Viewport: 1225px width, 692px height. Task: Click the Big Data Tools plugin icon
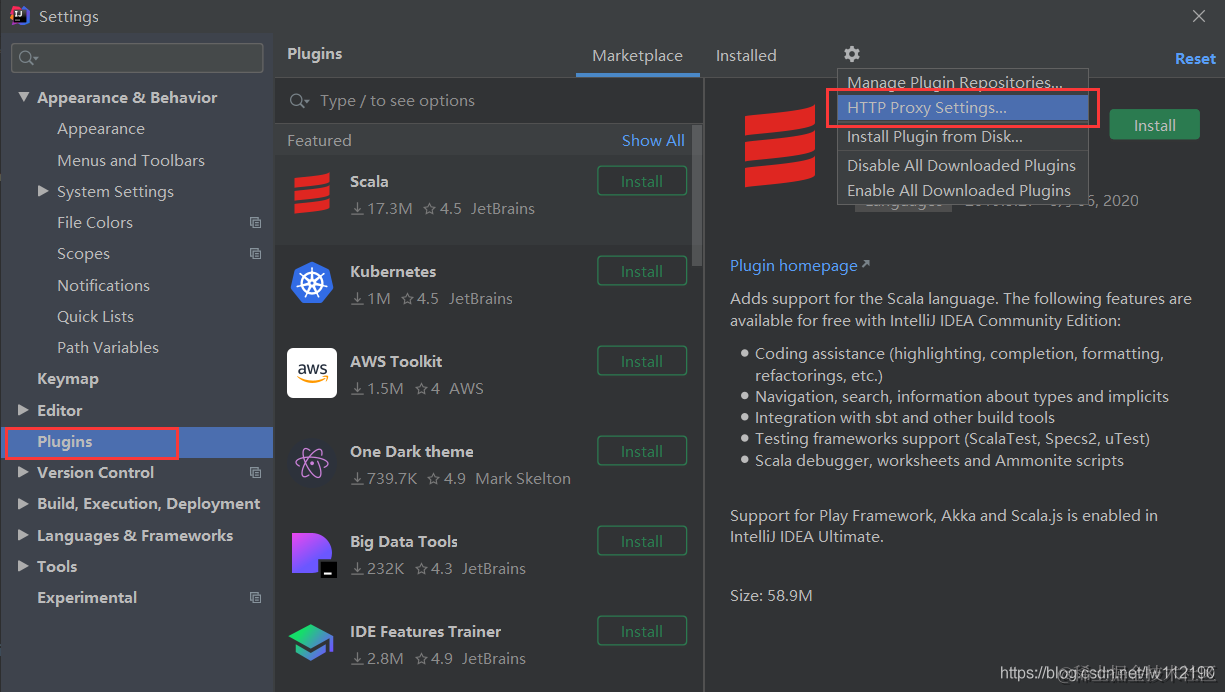tap(314, 555)
